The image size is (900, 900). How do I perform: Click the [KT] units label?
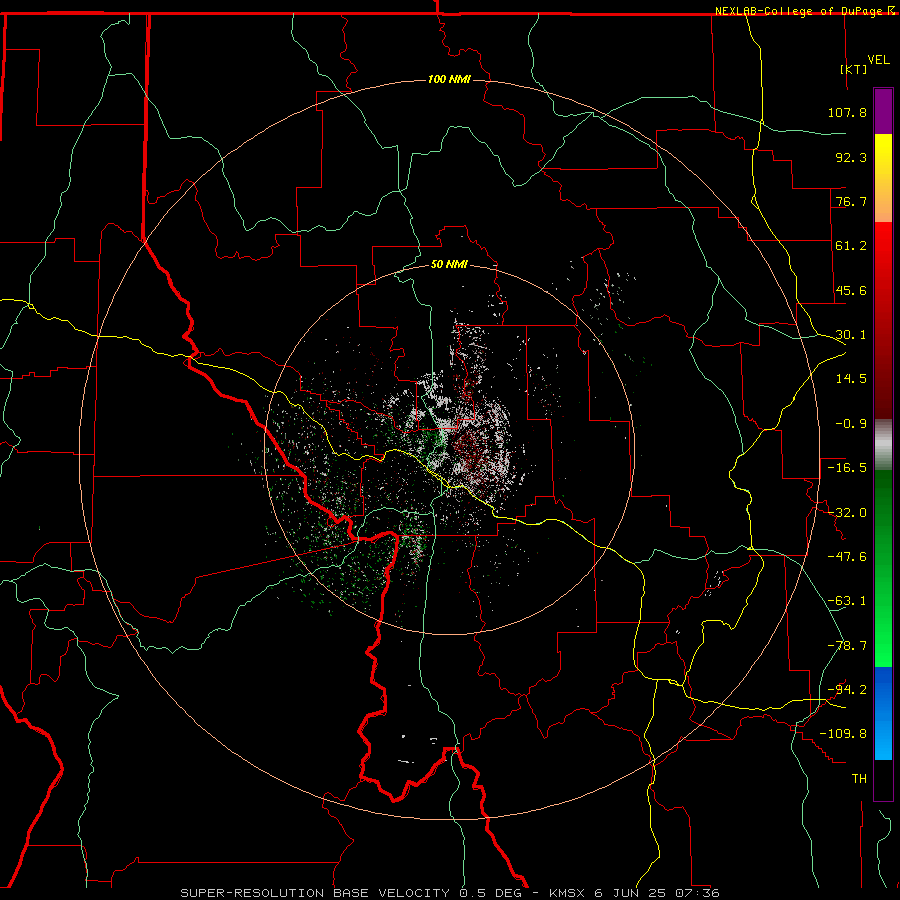point(854,69)
